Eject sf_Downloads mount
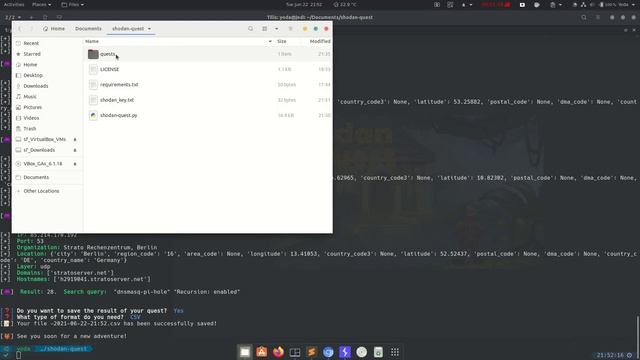 point(75,150)
